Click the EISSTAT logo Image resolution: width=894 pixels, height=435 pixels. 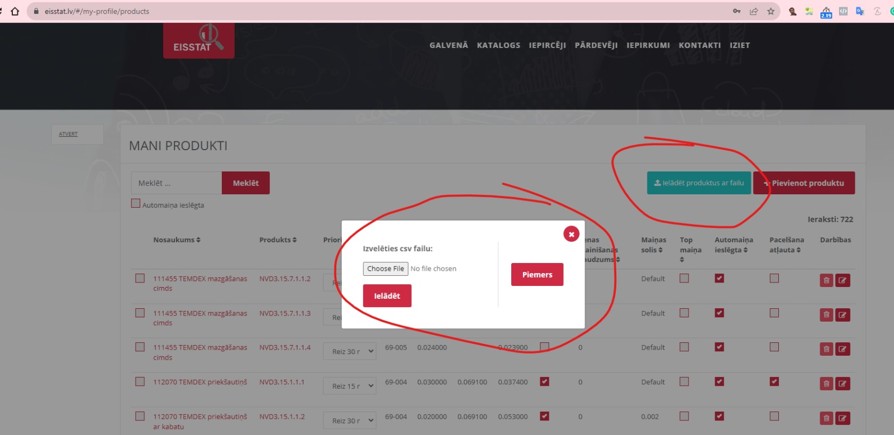pyautogui.click(x=199, y=40)
